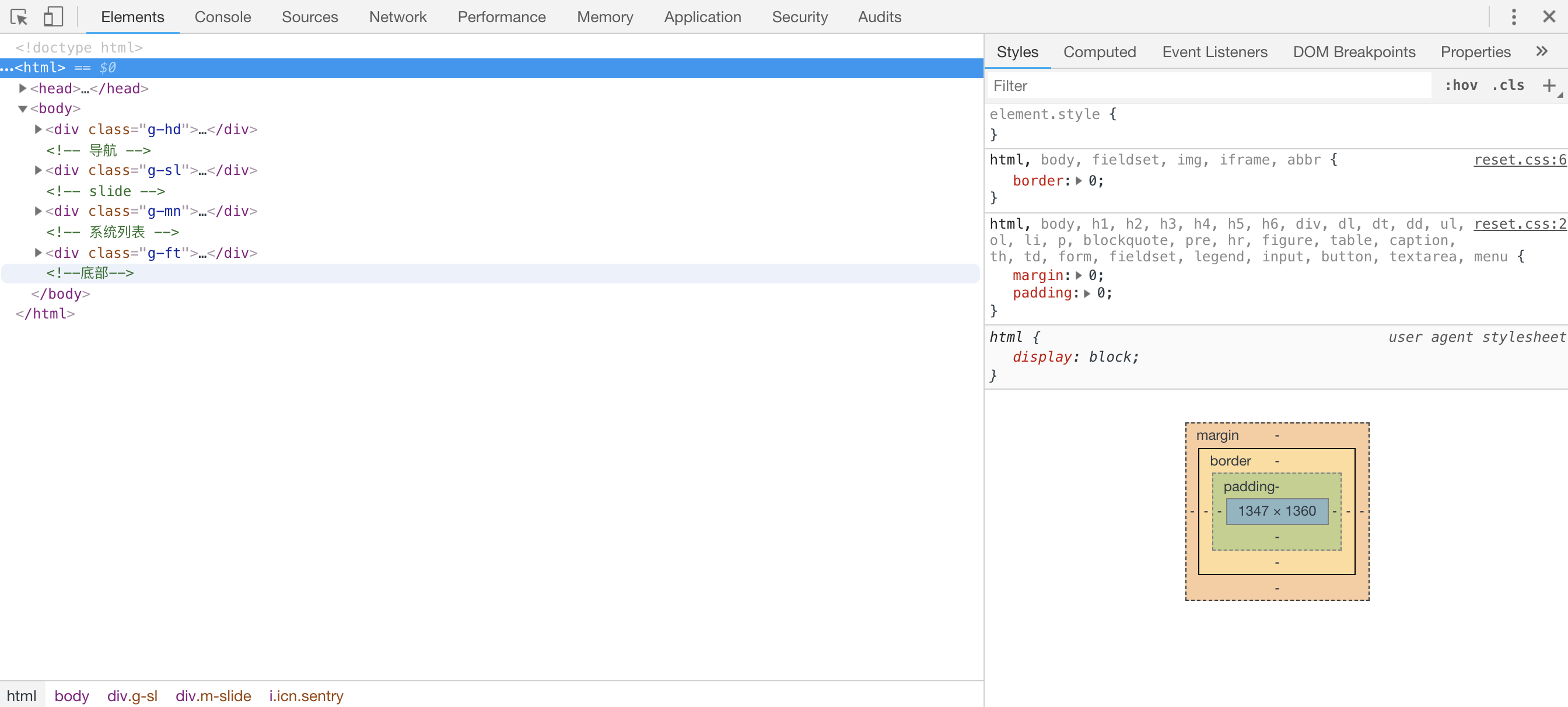Viewport: 1568px width, 707px height.
Task: Switch to the Console tab
Action: 223,16
